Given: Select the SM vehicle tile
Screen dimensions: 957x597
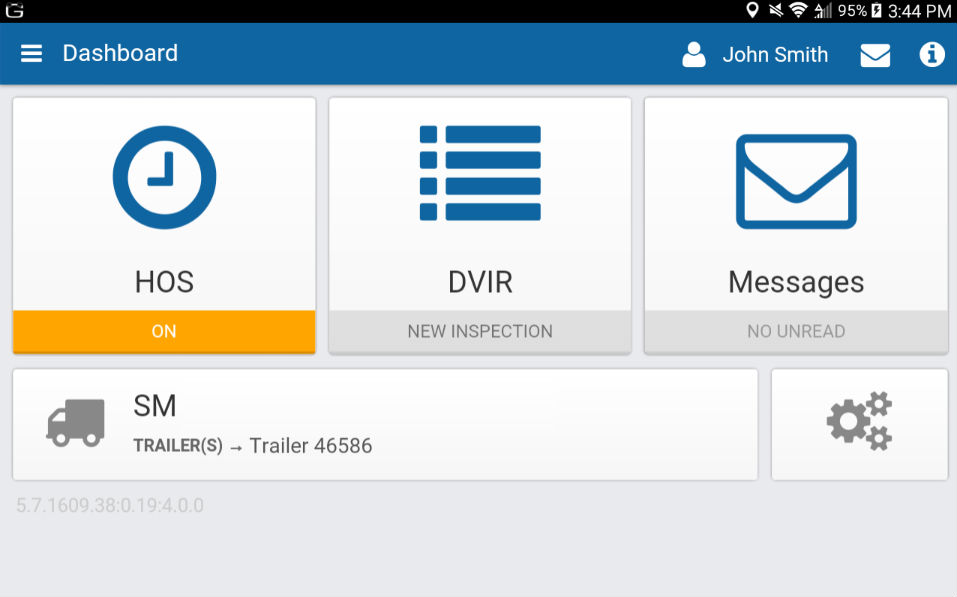Looking at the screenshot, I should point(384,423).
